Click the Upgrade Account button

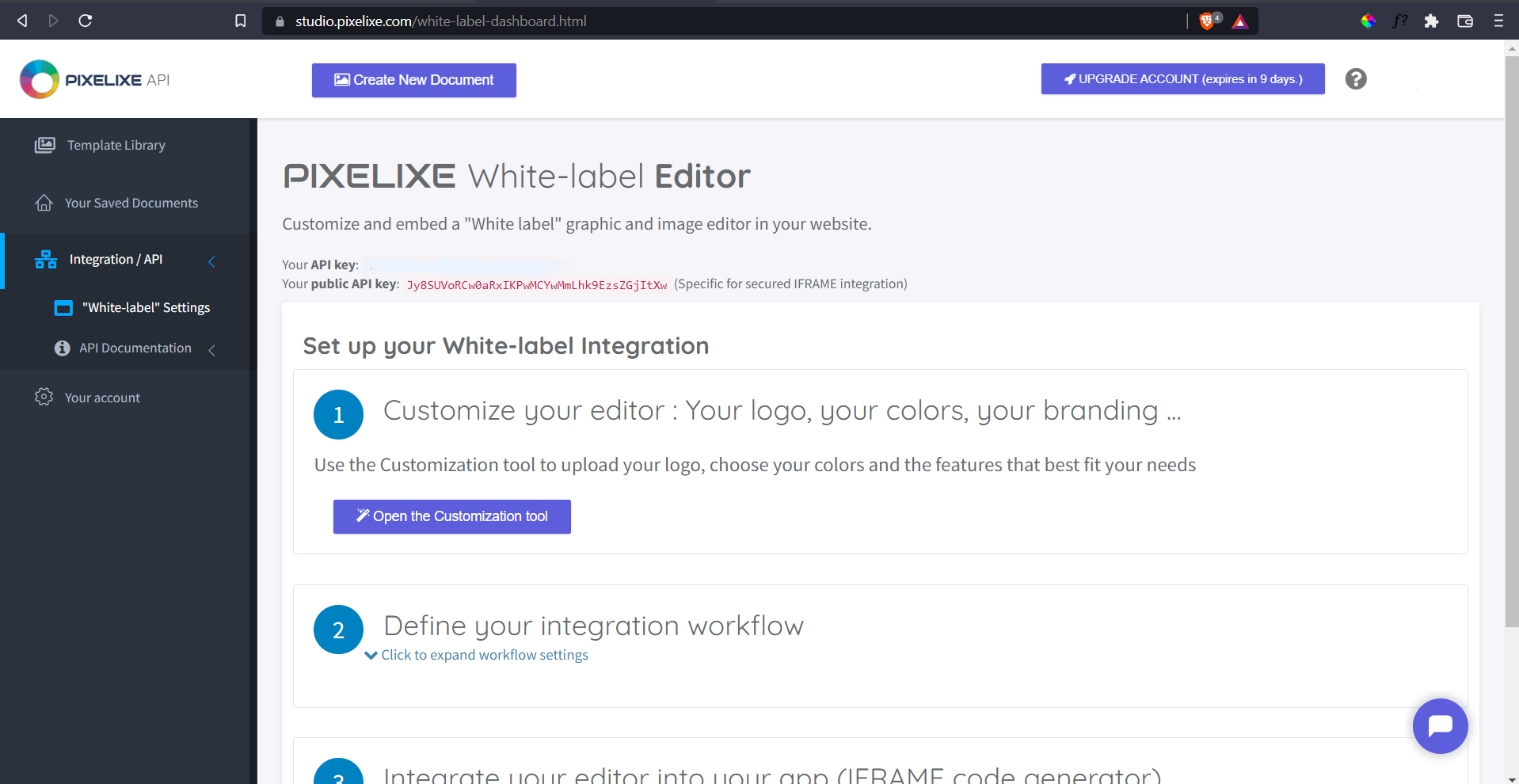[1182, 79]
